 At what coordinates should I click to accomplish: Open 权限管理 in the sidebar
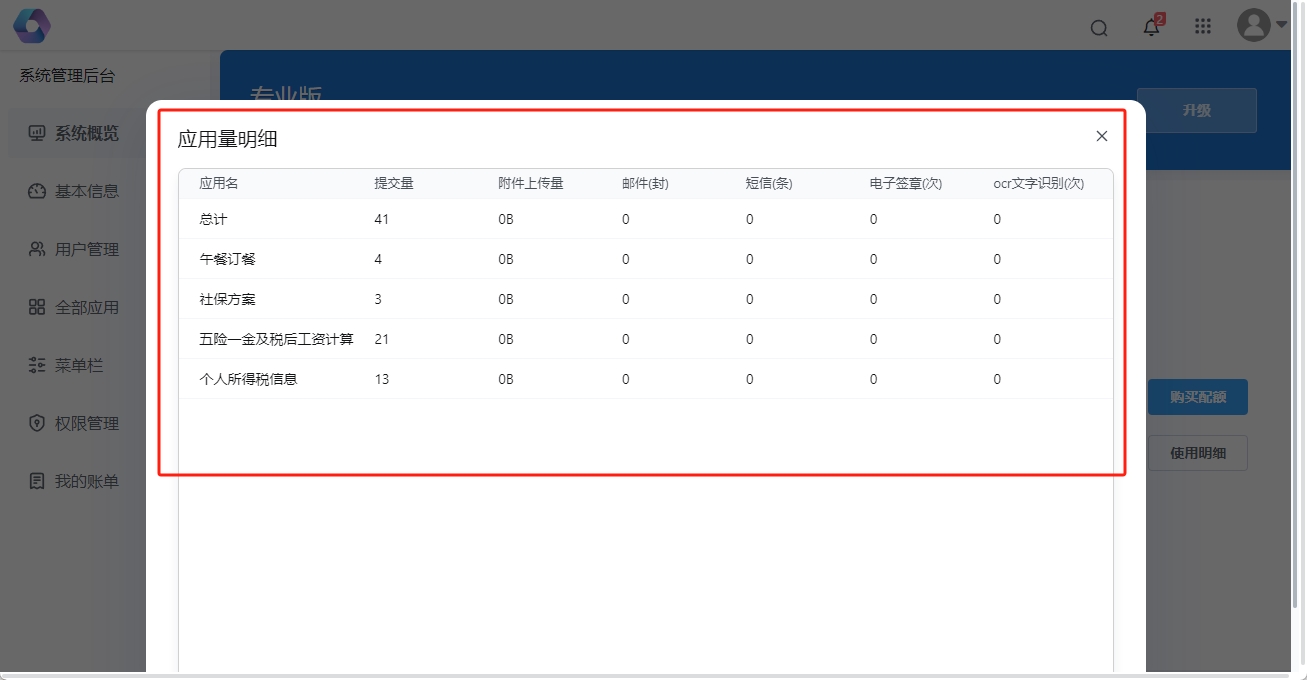pos(86,423)
